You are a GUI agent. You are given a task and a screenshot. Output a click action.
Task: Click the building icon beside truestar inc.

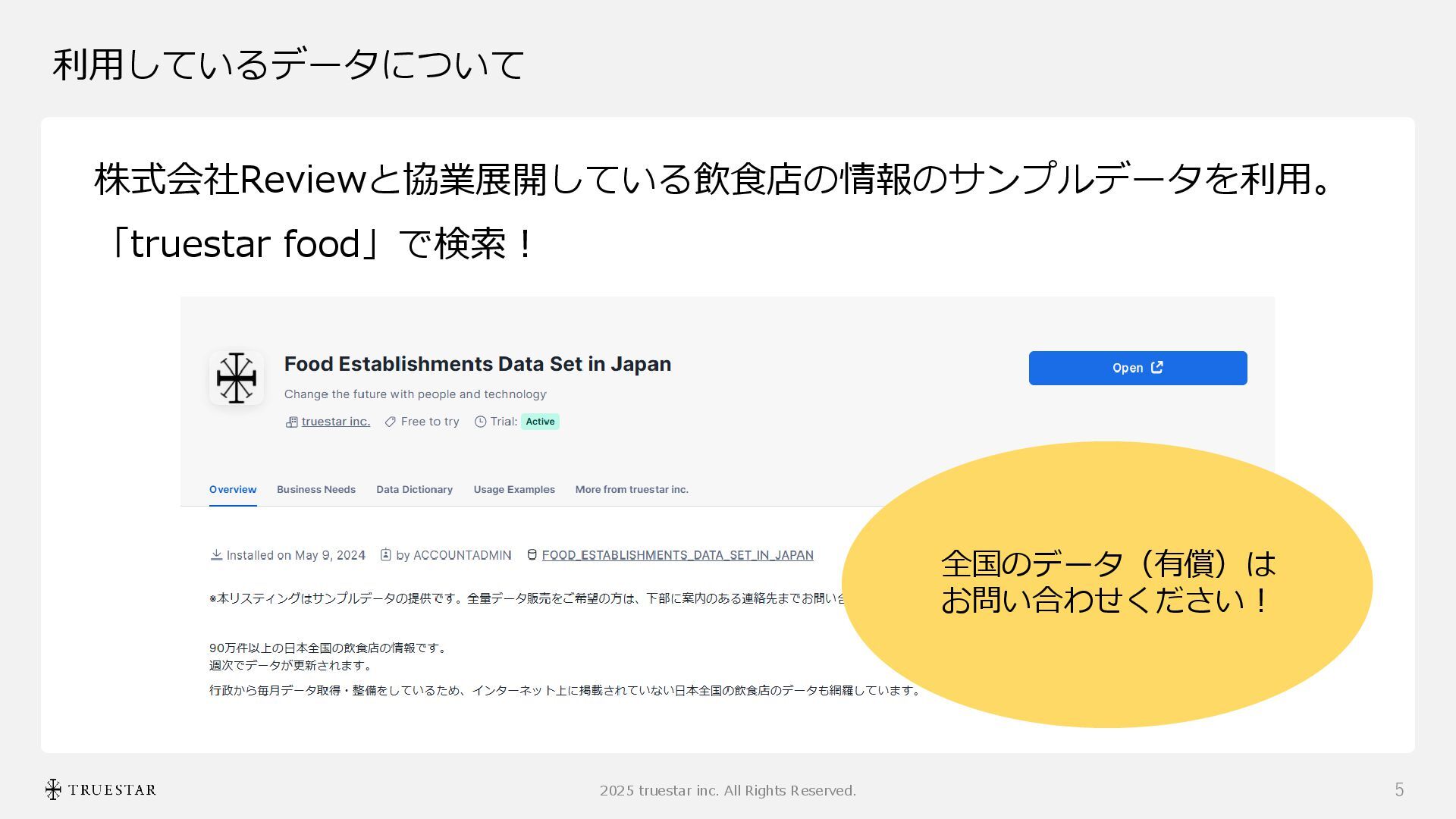(291, 422)
